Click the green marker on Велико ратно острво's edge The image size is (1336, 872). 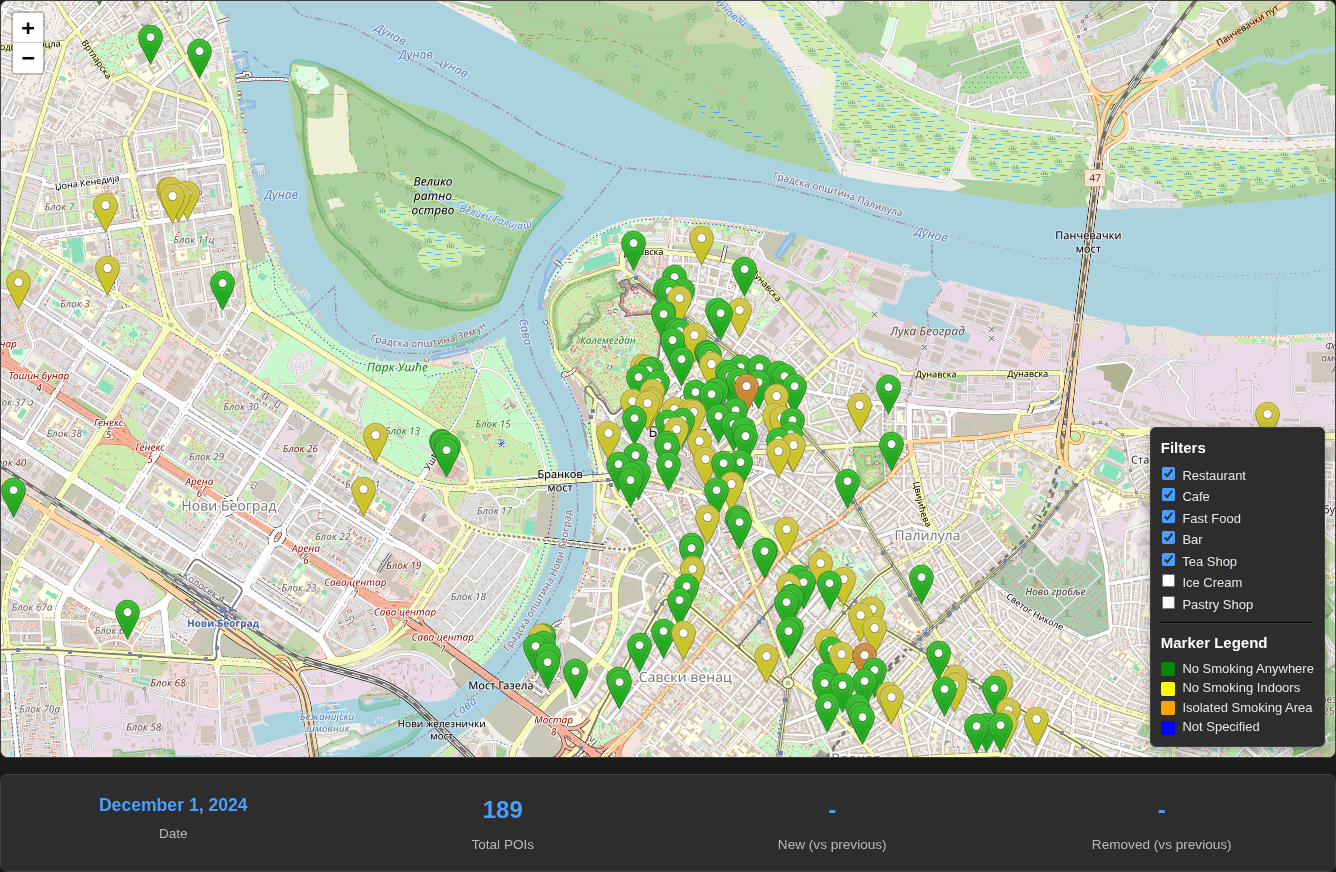[x=633, y=250]
